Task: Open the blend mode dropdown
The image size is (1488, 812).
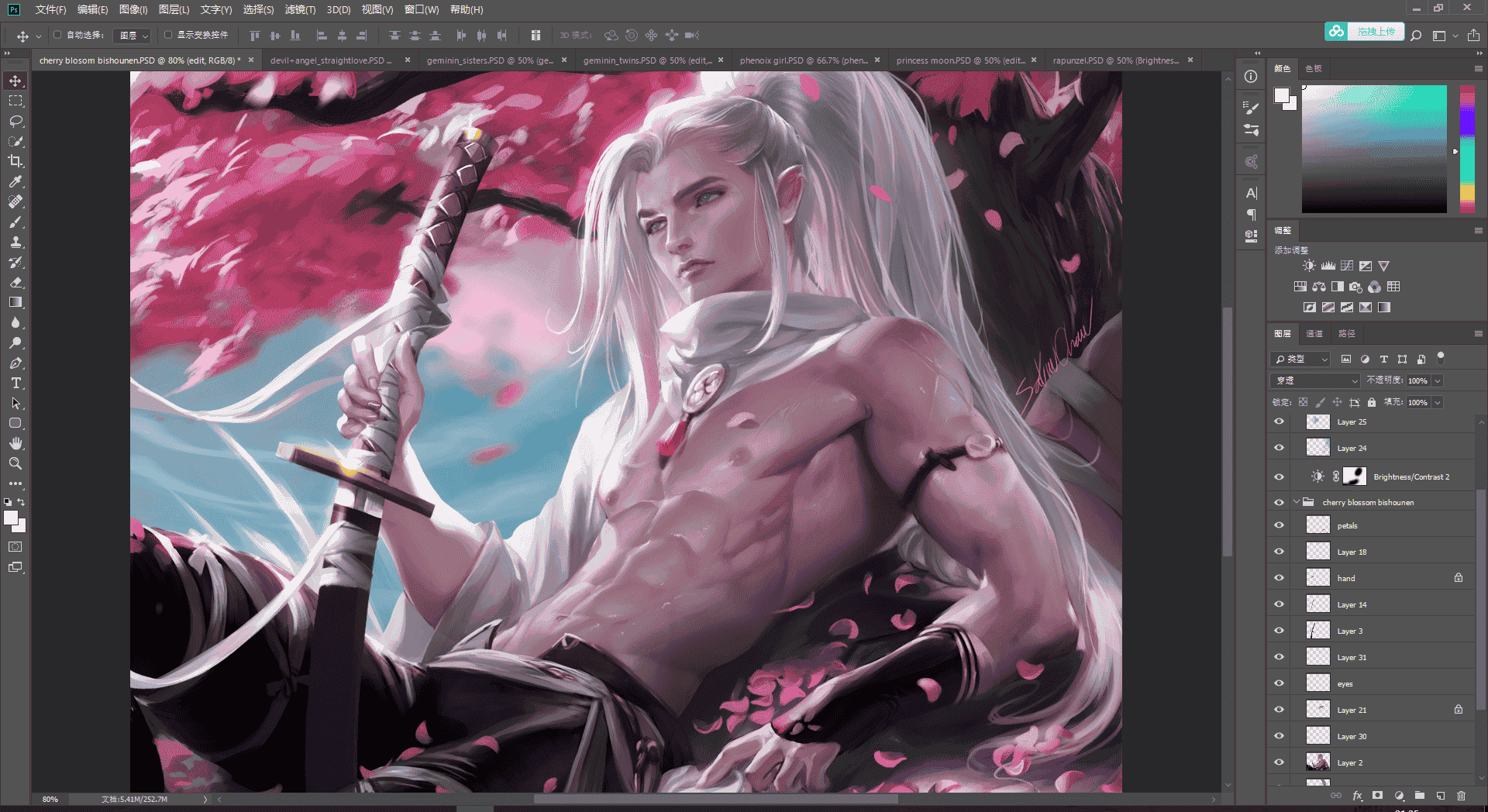Action: click(x=1315, y=380)
